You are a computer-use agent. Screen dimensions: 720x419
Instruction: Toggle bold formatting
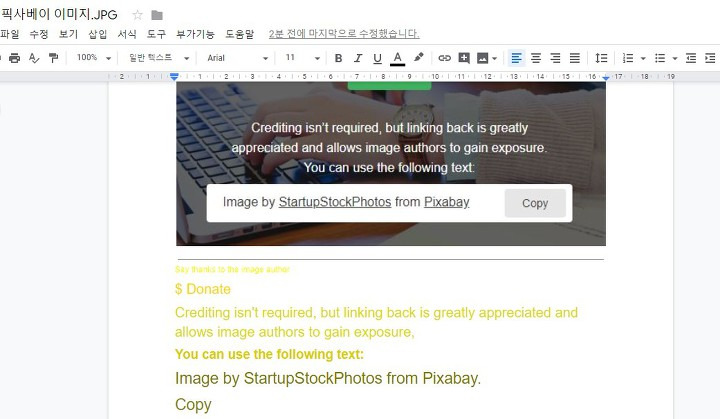click(338, 58)
